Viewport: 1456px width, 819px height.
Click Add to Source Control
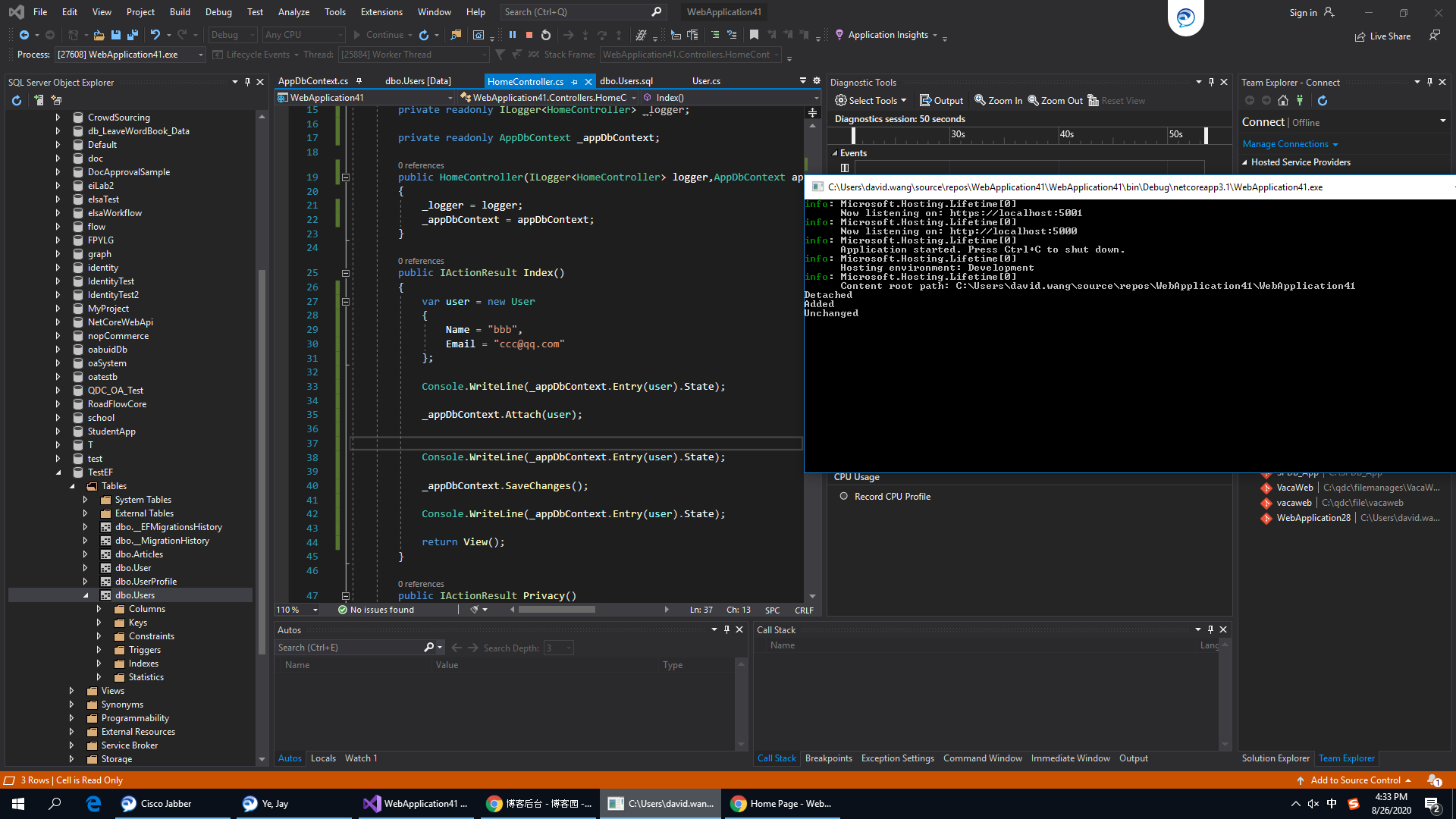click(1355, 780)
